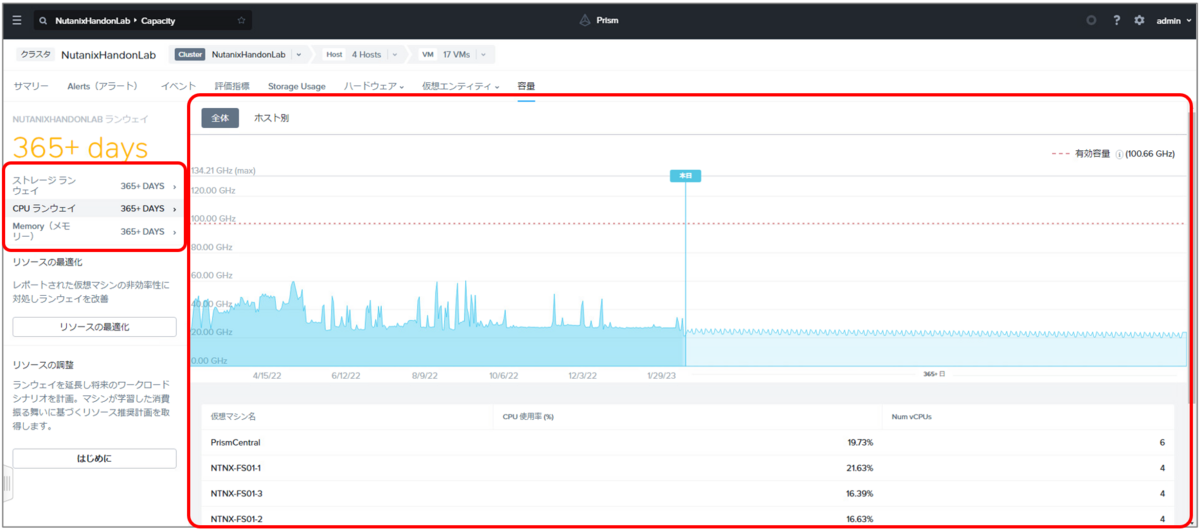
Task: Select the 全体 view toggle
Action: point(220,118)
